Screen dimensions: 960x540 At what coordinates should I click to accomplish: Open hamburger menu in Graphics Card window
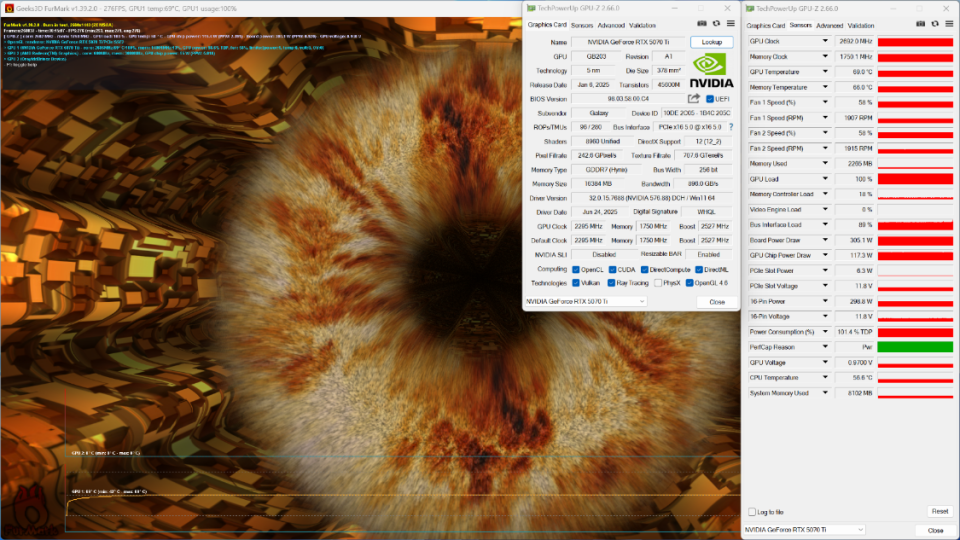730,24
